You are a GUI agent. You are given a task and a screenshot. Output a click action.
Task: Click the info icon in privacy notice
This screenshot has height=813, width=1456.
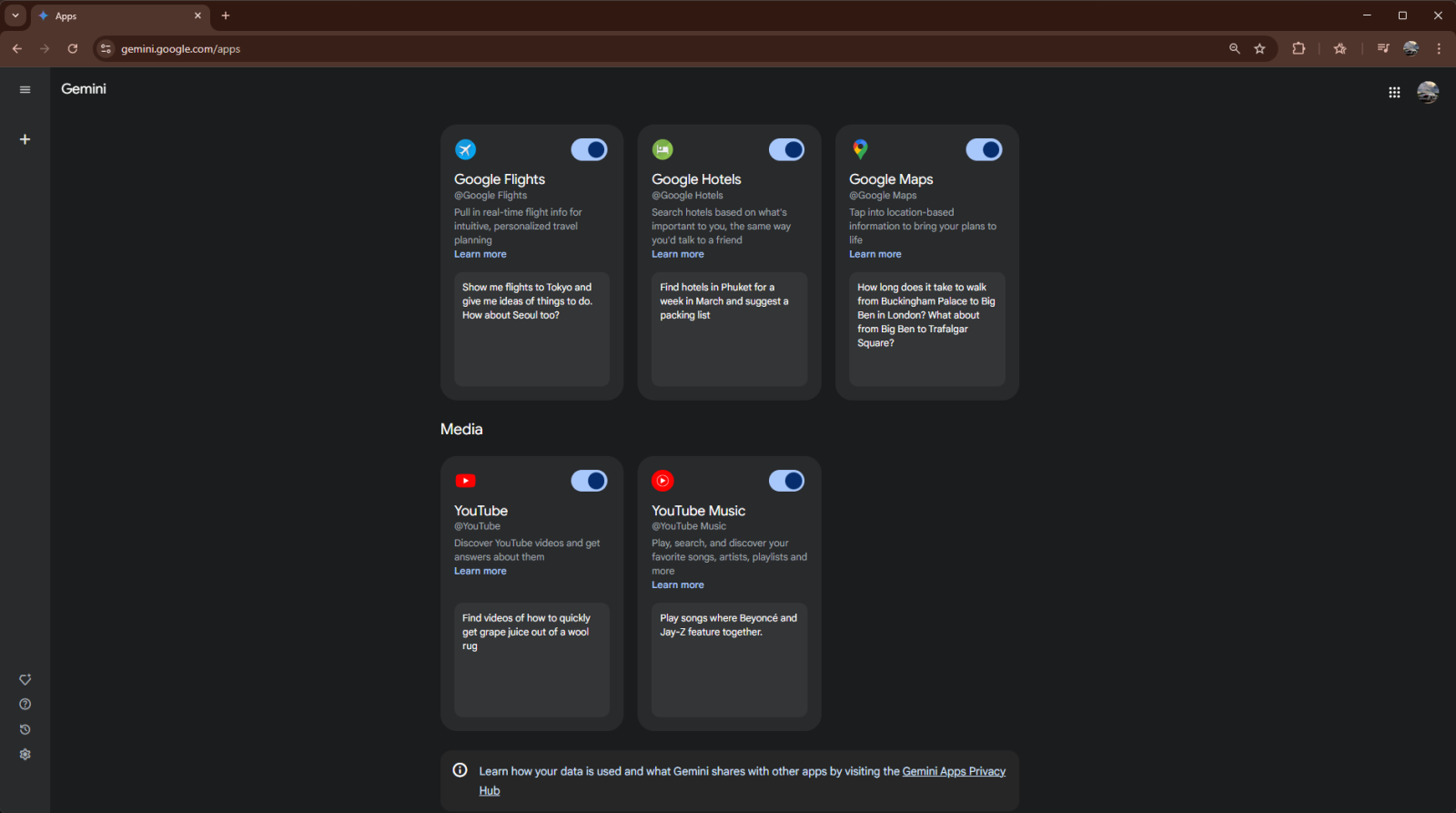[460, 770]
